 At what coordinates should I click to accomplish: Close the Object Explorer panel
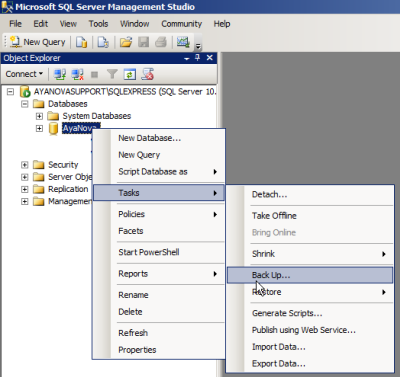(x=210, y=58)
